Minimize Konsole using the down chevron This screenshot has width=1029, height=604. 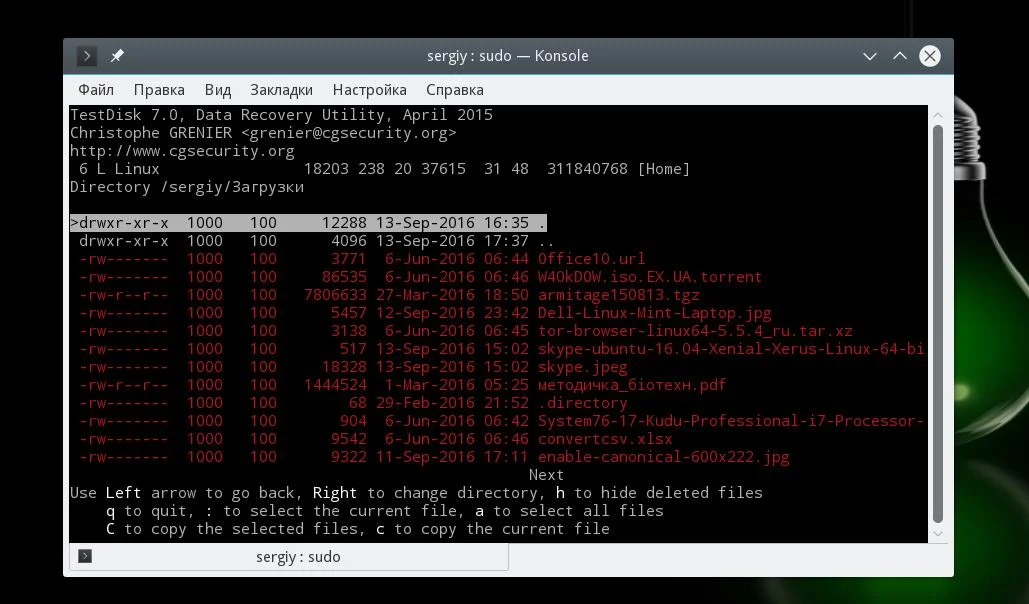click(x=870, y=56)
